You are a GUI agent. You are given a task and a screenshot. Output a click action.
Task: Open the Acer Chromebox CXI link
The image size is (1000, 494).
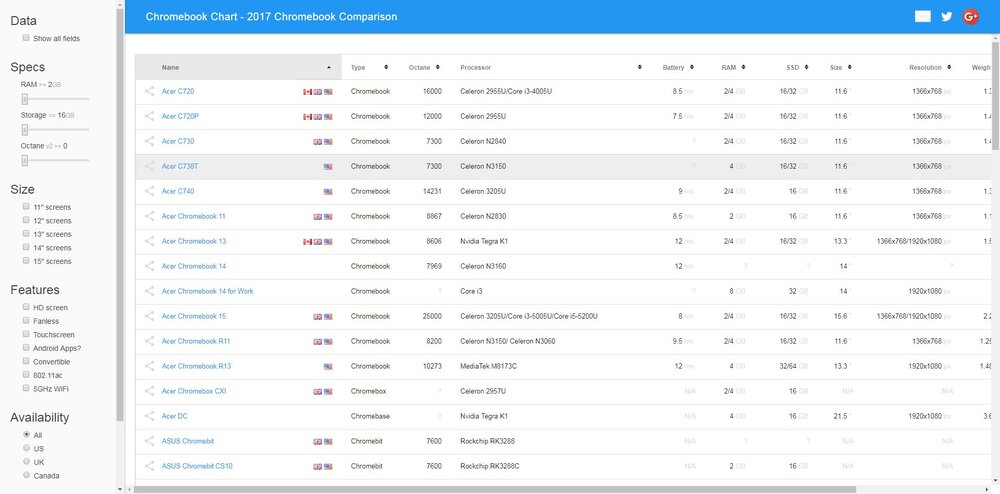[194, 391]
